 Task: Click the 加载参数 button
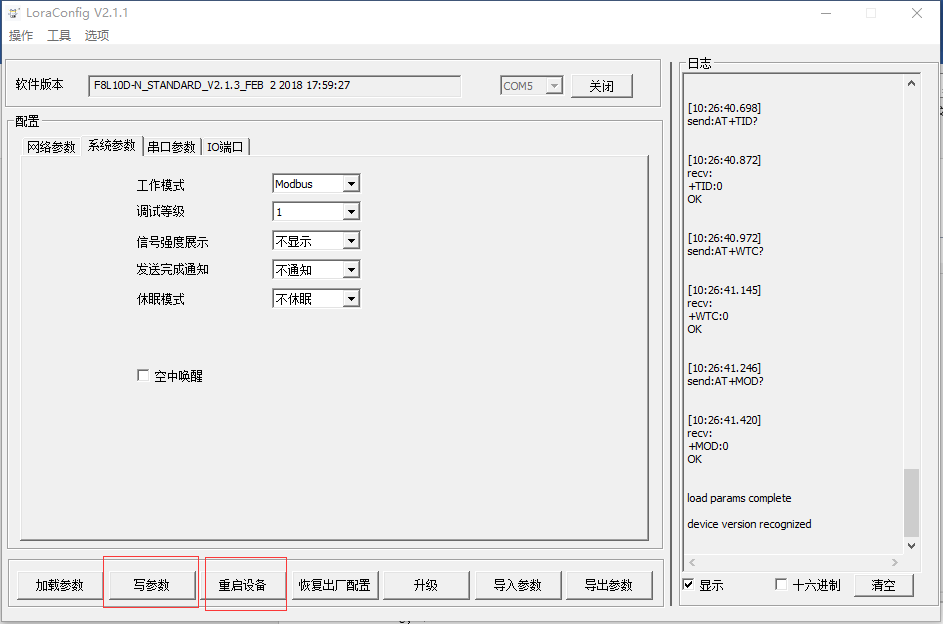pos(60,585)
